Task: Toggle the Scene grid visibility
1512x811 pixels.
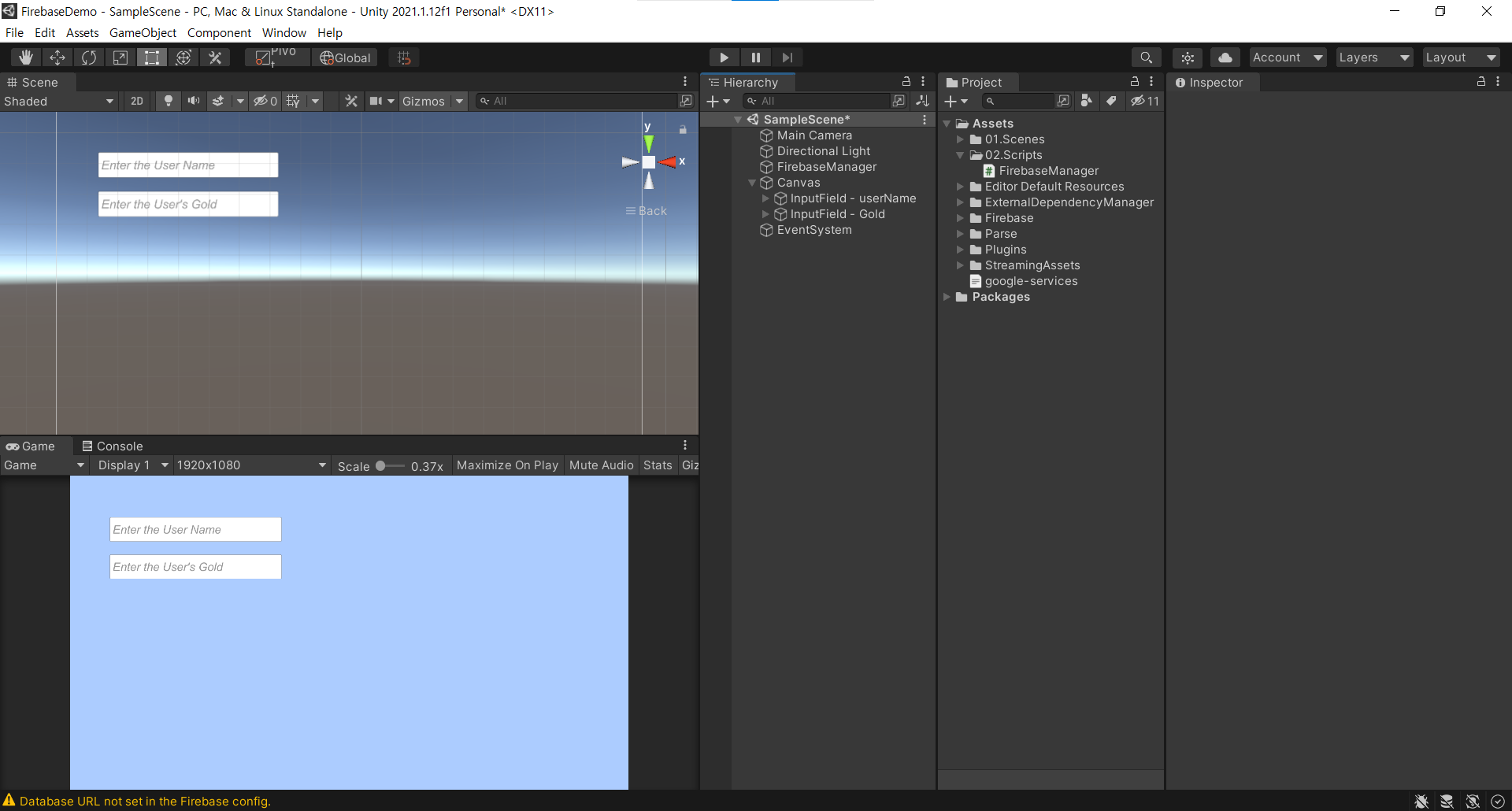Action: (x=293, y=102)
